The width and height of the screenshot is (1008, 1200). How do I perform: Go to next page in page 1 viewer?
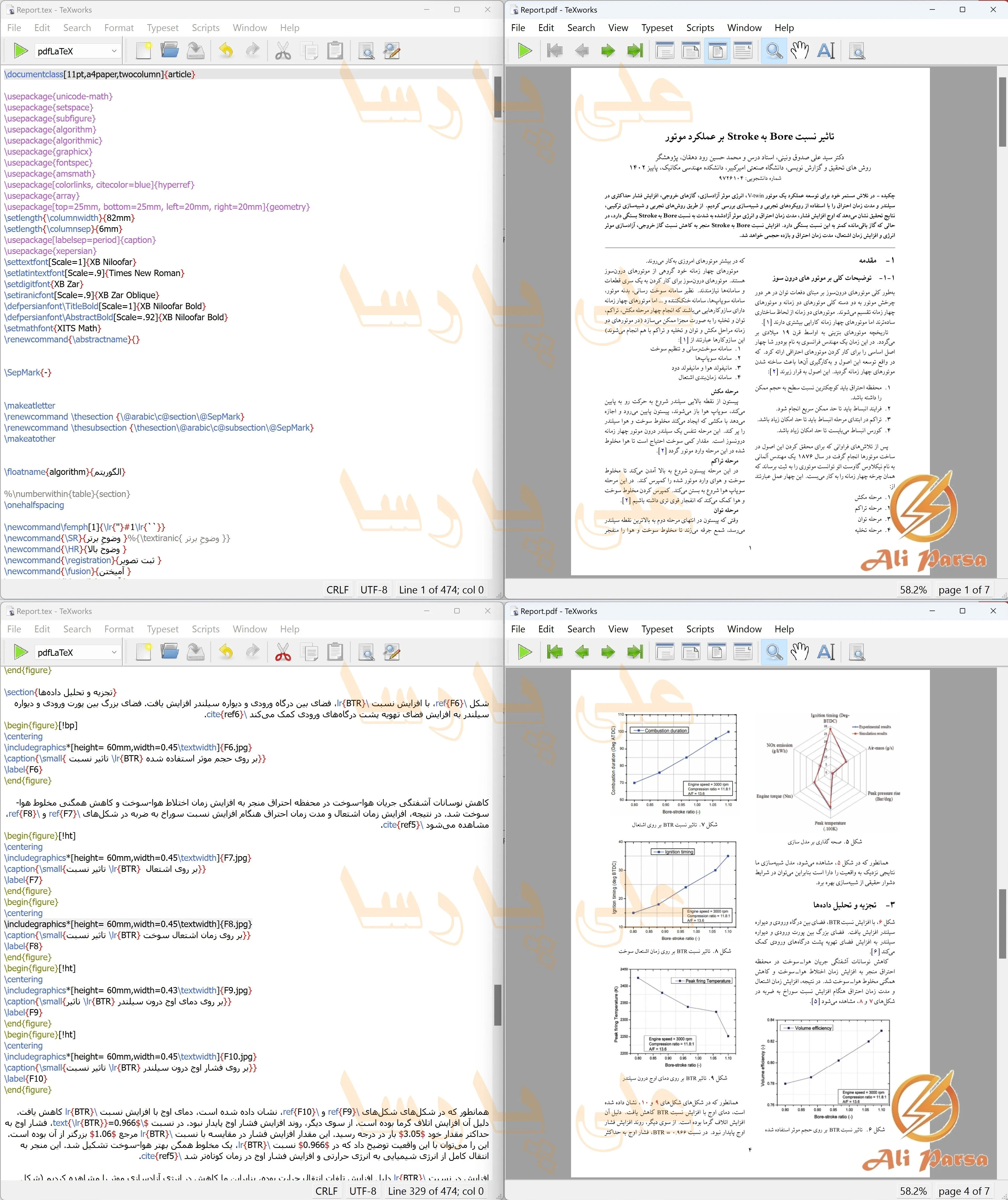click(x=608, y=51)
